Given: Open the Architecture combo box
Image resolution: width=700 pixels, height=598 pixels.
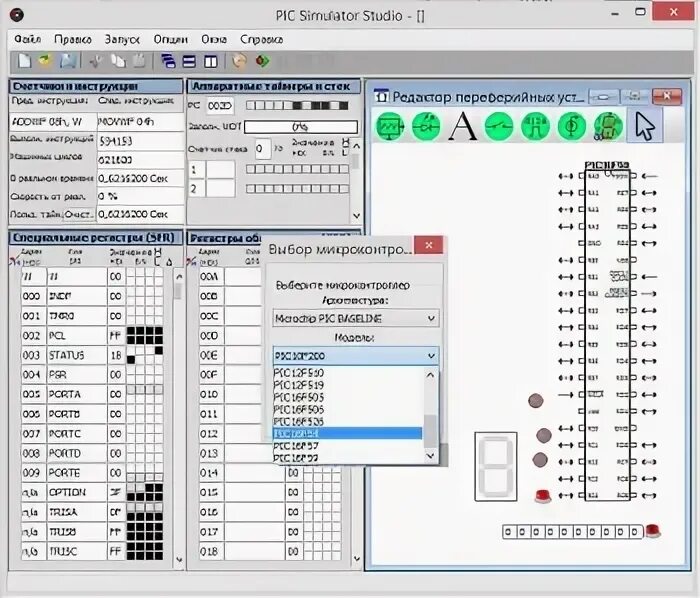Looking at the screenshot, I should (355, 319).
